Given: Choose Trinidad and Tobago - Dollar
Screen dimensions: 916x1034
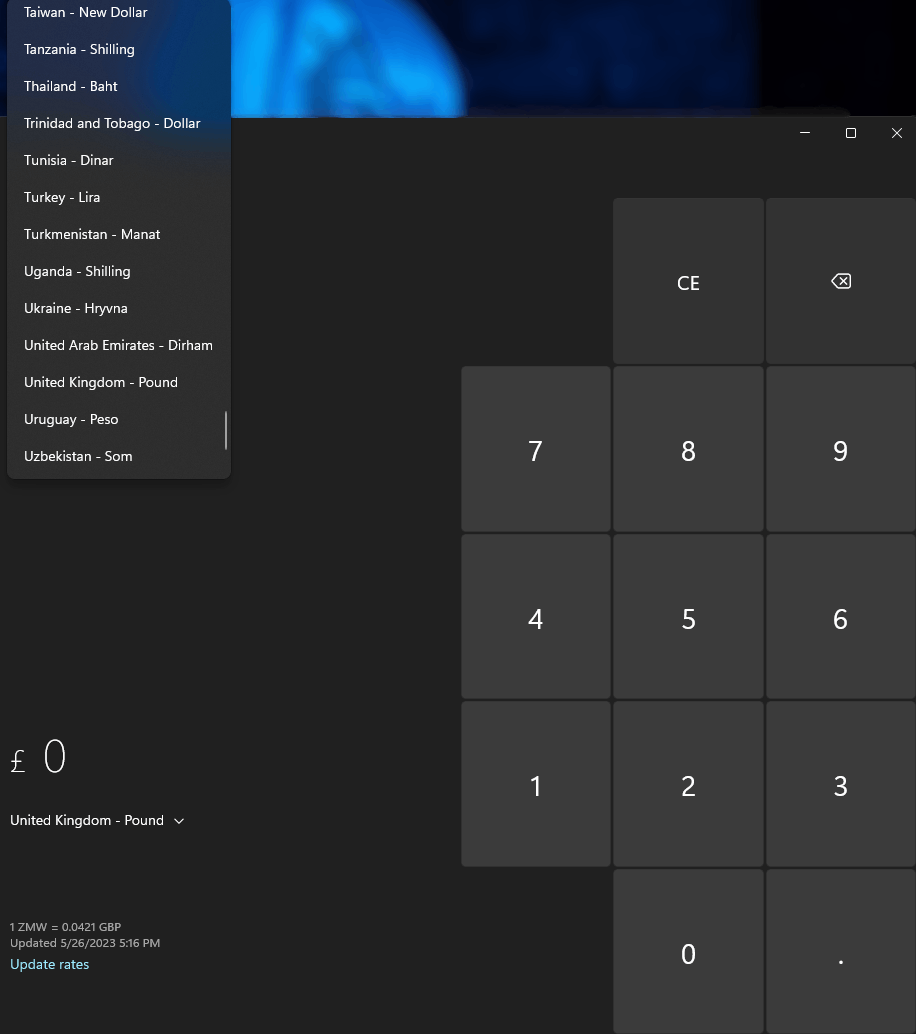Looking at the screenshot, I should tap(119, 123).
